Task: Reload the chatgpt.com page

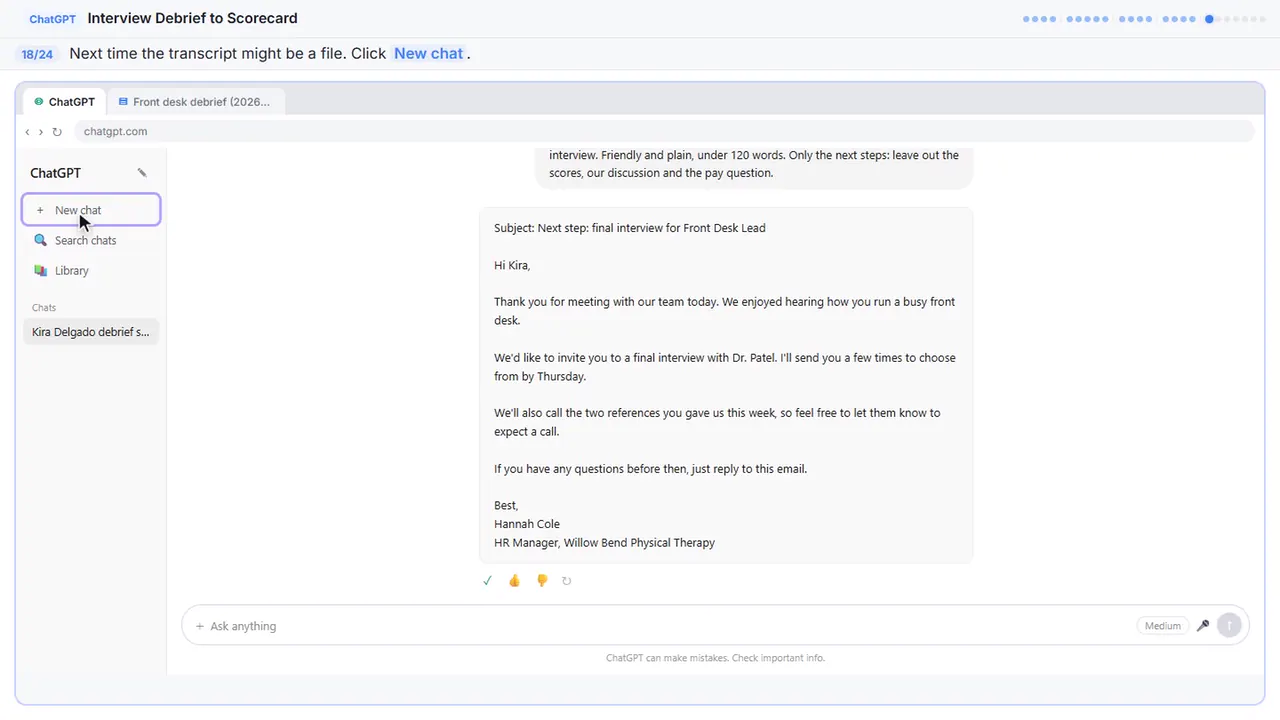Action: (x=57, y=132)
